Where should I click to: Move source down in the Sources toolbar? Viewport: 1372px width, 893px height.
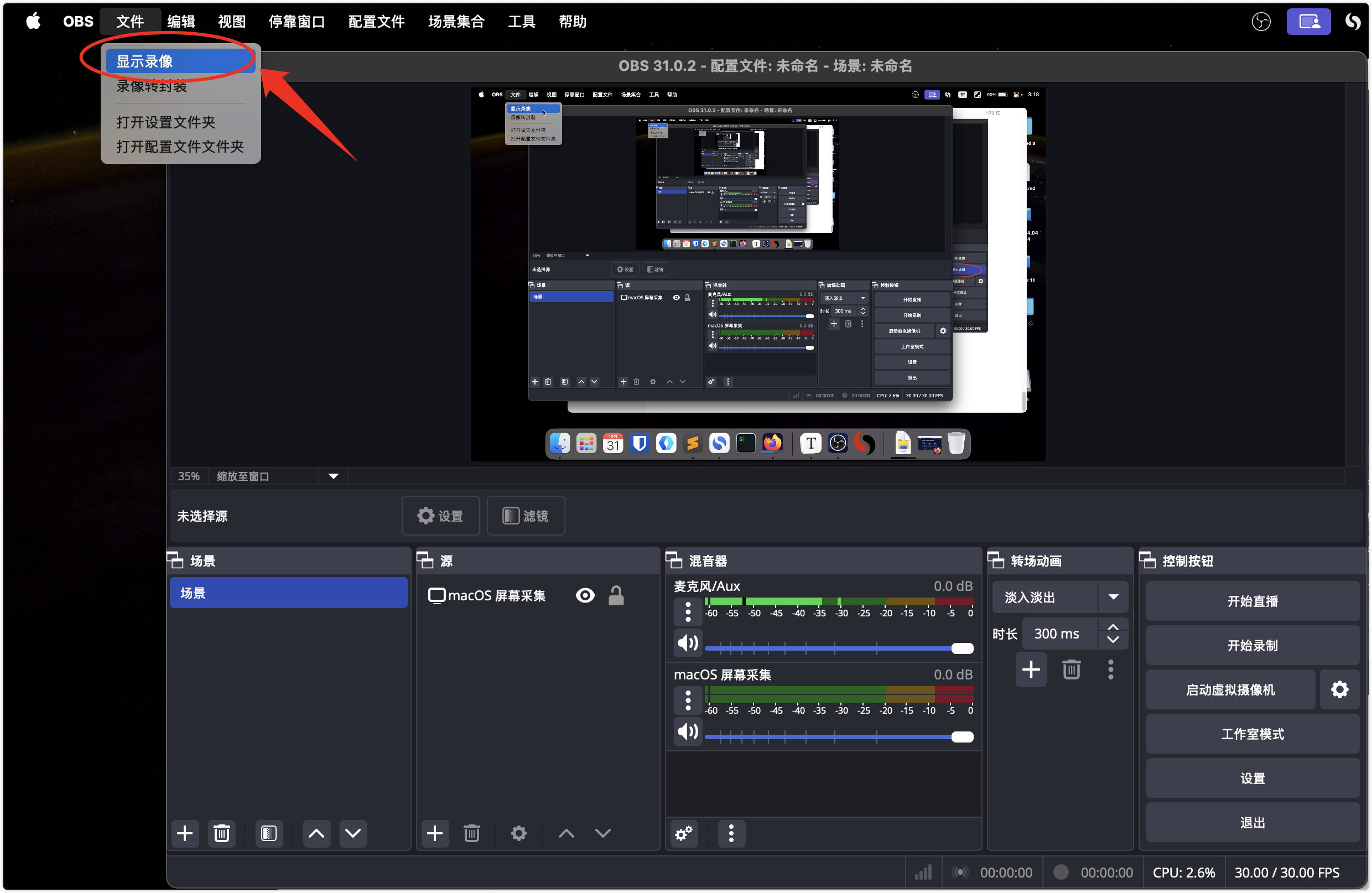coord(603,833)
